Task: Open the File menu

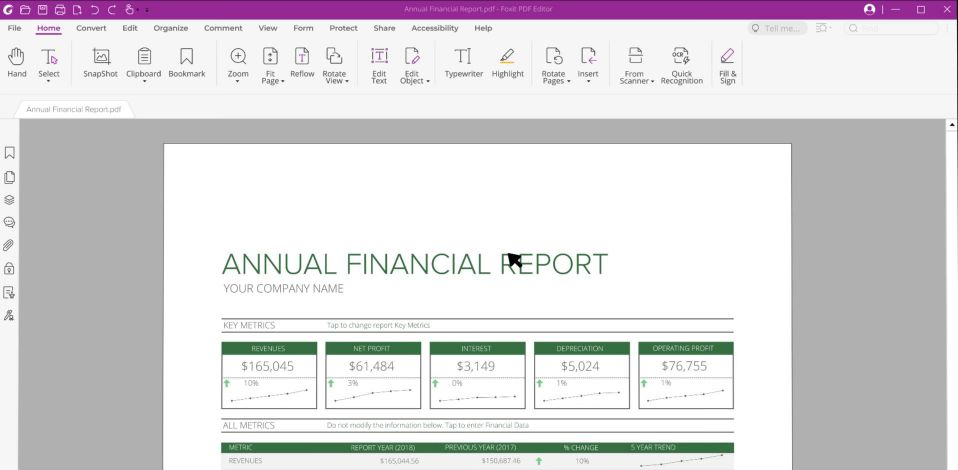Action: click(14, 28)
